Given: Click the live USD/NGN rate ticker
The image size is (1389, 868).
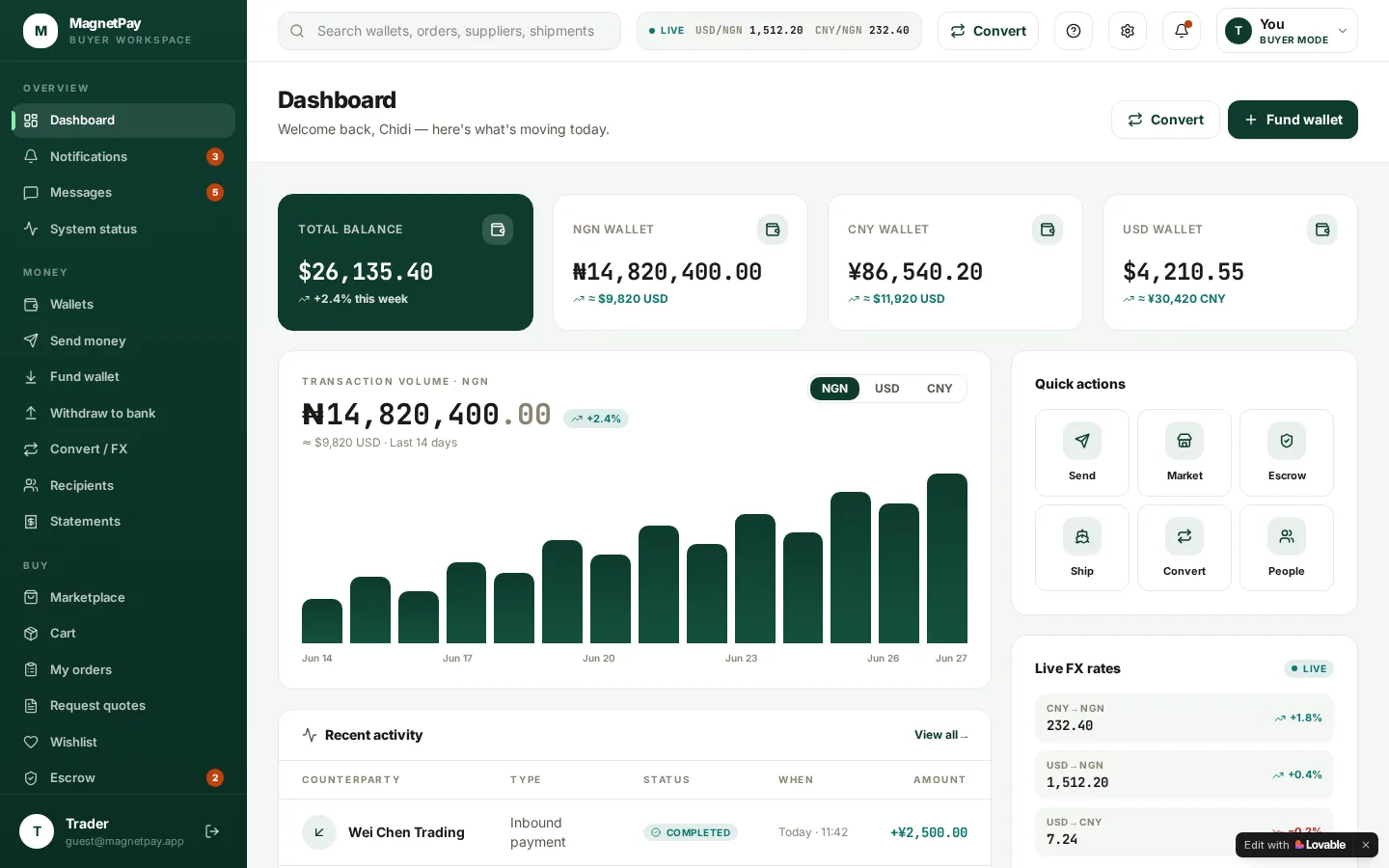Looking at the screenshot, I should click(x=749, y=31).
